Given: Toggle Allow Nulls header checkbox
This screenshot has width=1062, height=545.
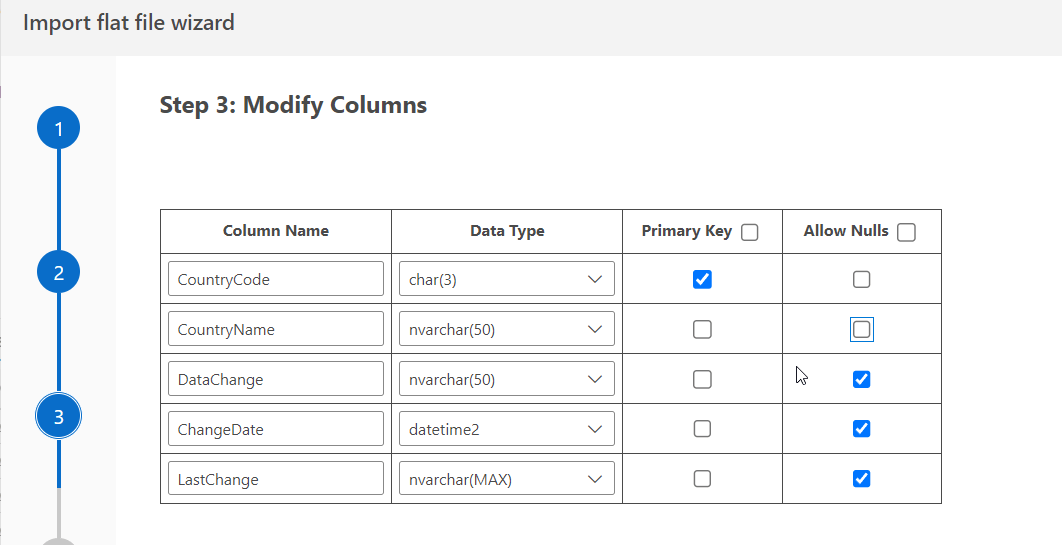Looking at the screenshot, I should (906, 233).
